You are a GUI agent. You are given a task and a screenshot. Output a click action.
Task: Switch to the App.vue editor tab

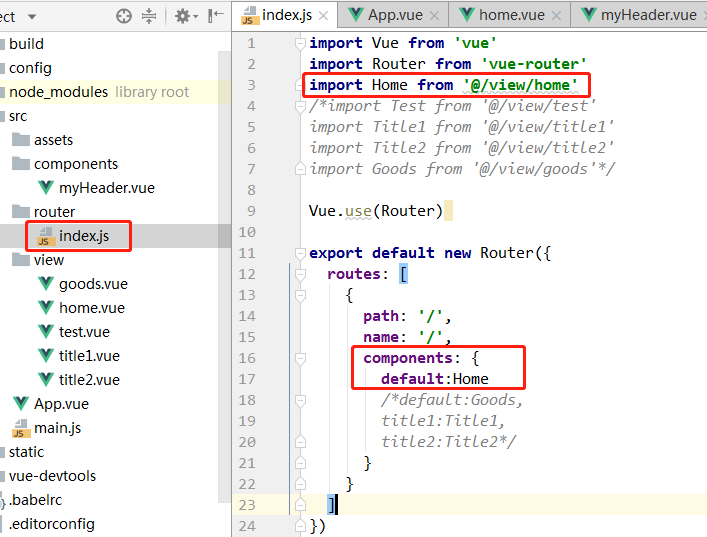tap(395, 15)
